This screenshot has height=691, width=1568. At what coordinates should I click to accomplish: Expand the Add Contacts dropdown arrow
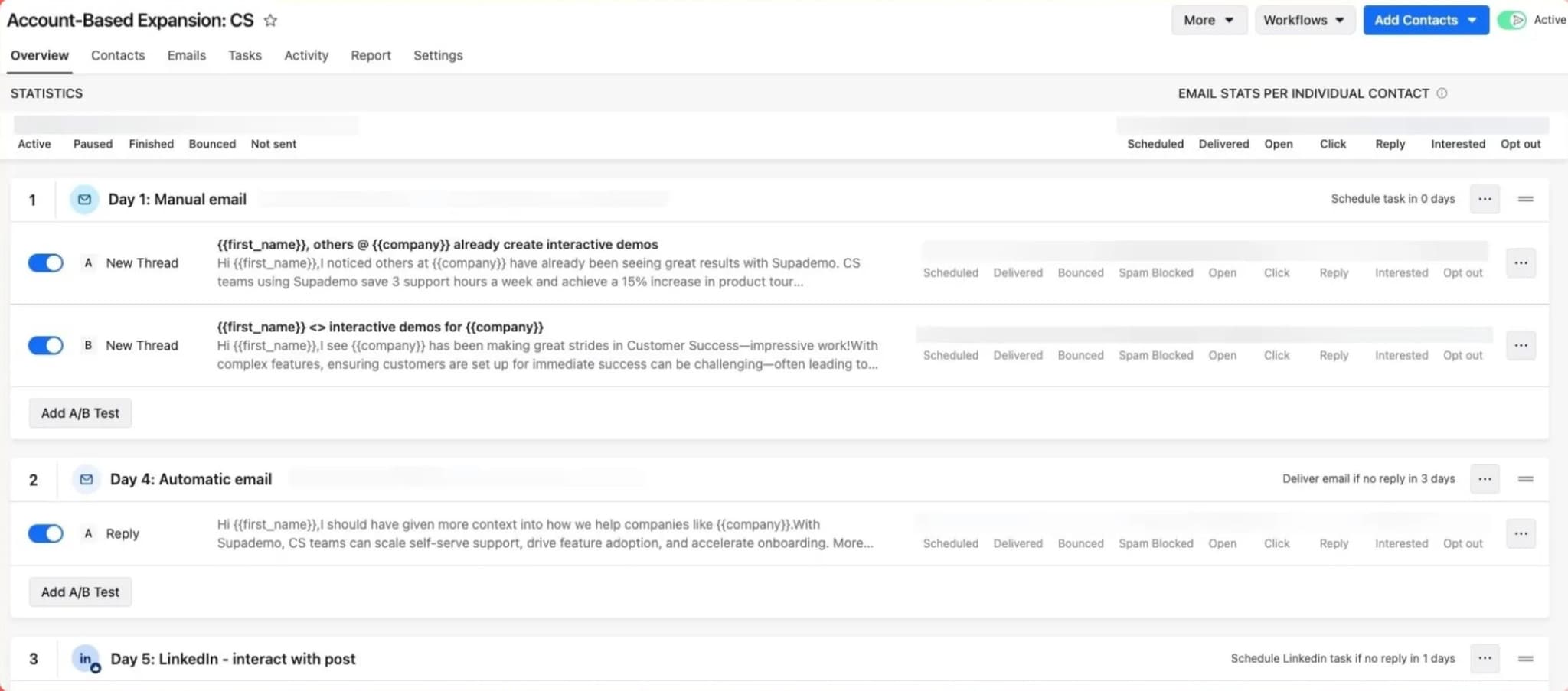tap(1471, 20)
